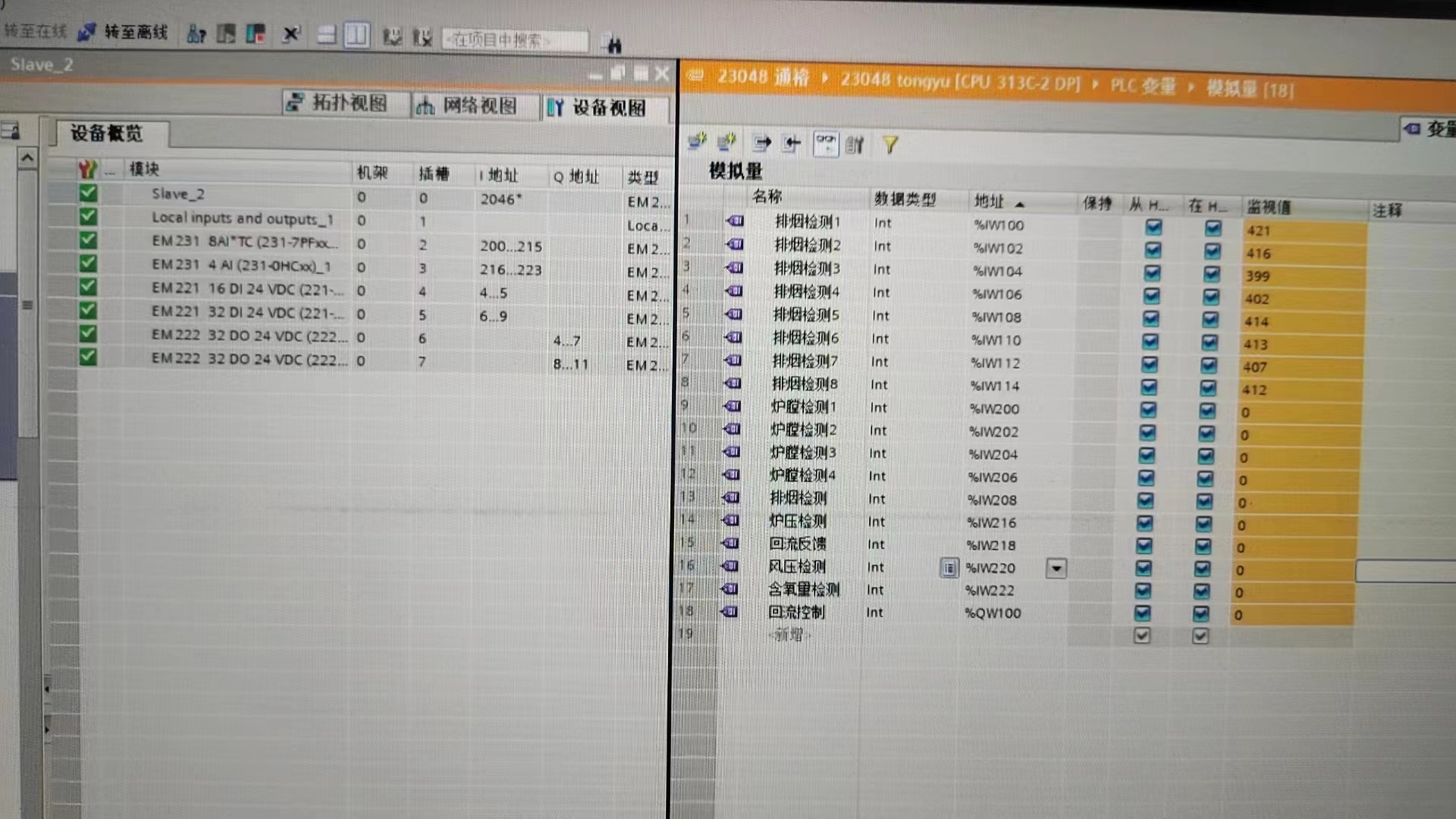
Task: Click the Stop CPU toolbar icon
Action: [256, 33]
